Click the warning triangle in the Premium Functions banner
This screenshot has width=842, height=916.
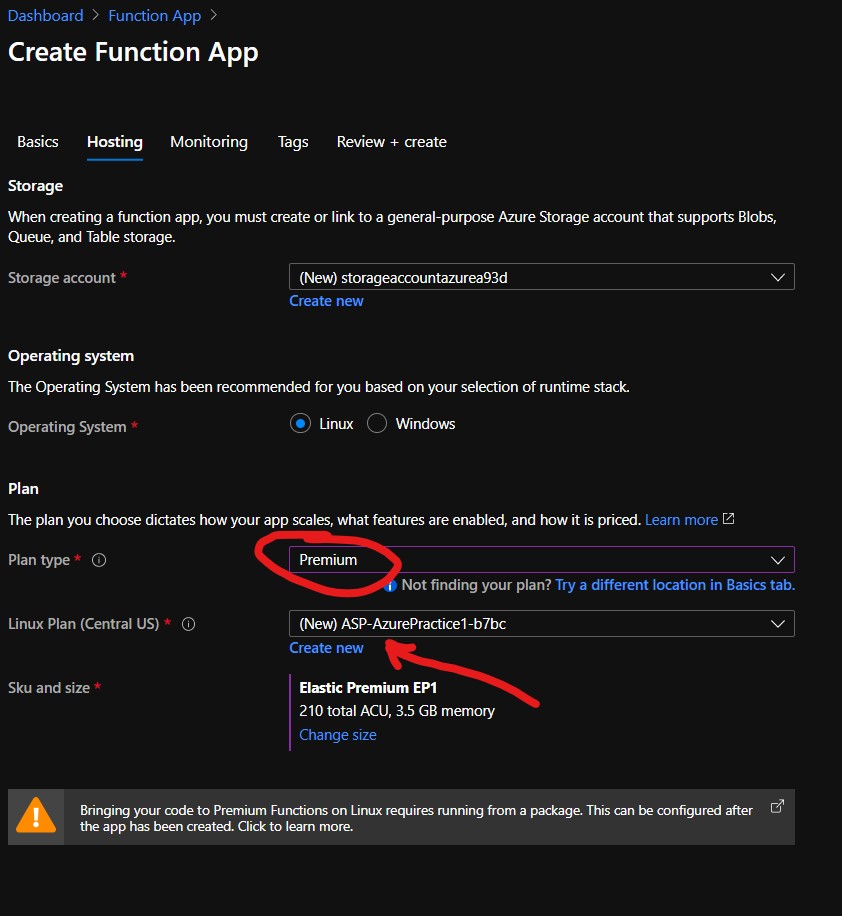(x=36, y=817)
